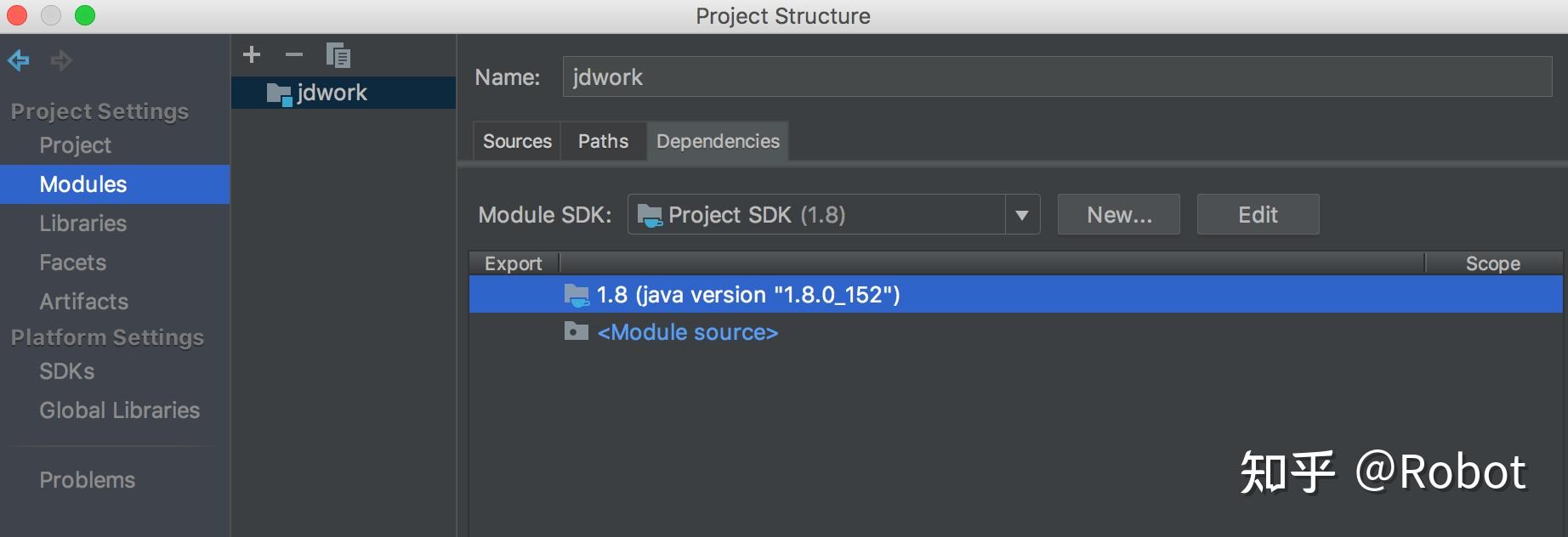Select the Module source entry

(687, 332)
